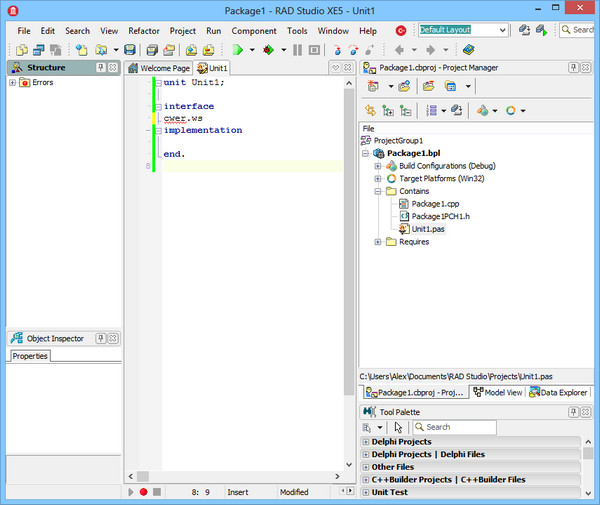This screenshot has width=600, height=505.
Task: Click the Expand all nodes icon
Action: coord(389,110)
